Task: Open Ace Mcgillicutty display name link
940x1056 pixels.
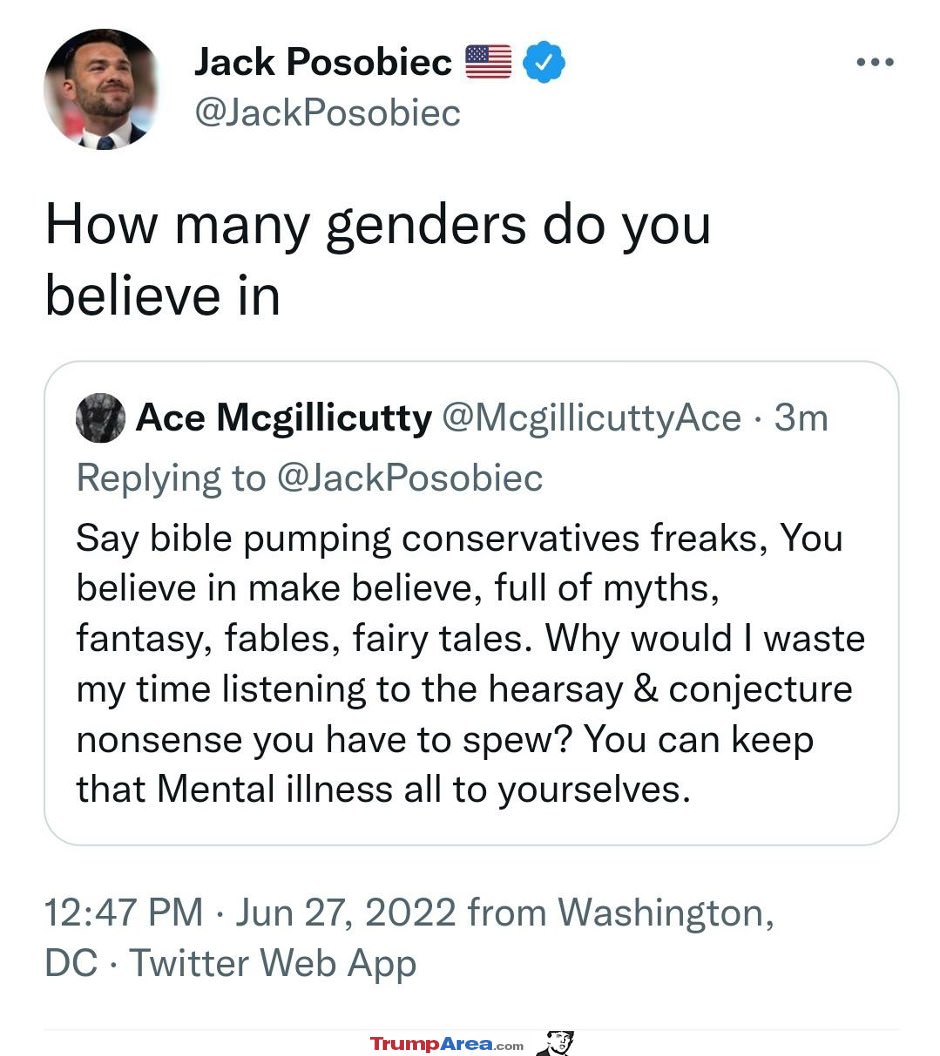Action: click(x=283, y=418)
